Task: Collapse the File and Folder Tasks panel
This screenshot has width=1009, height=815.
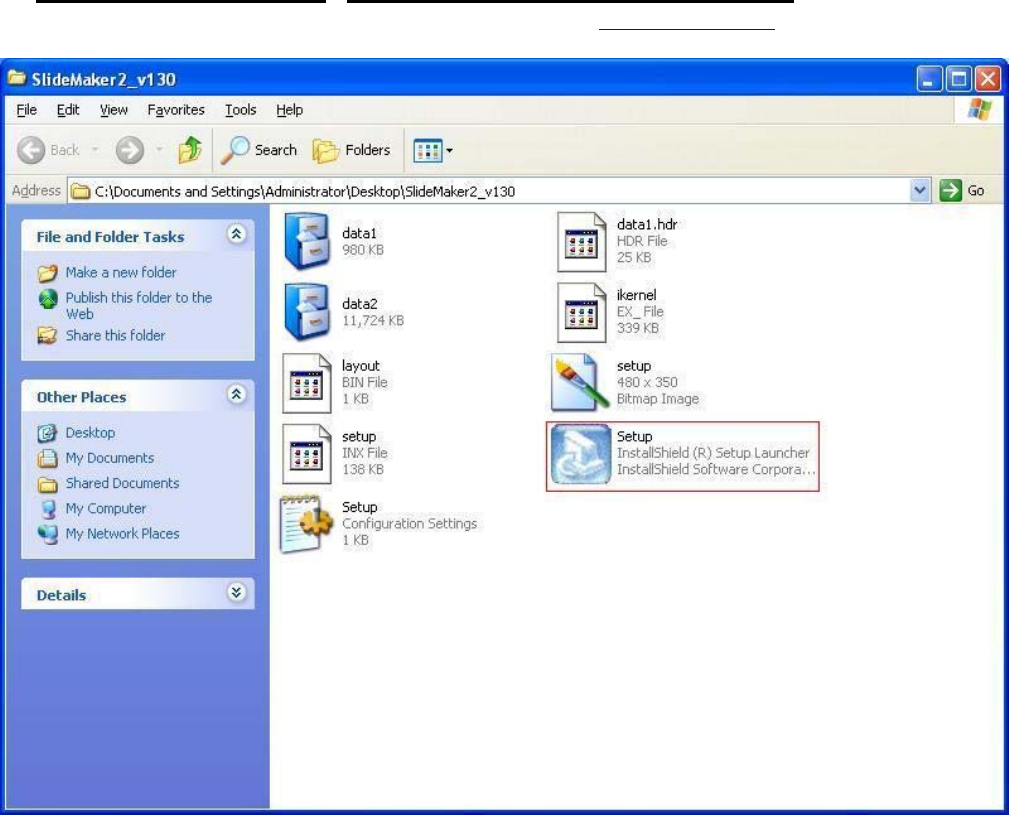Action: pos(236,234)
